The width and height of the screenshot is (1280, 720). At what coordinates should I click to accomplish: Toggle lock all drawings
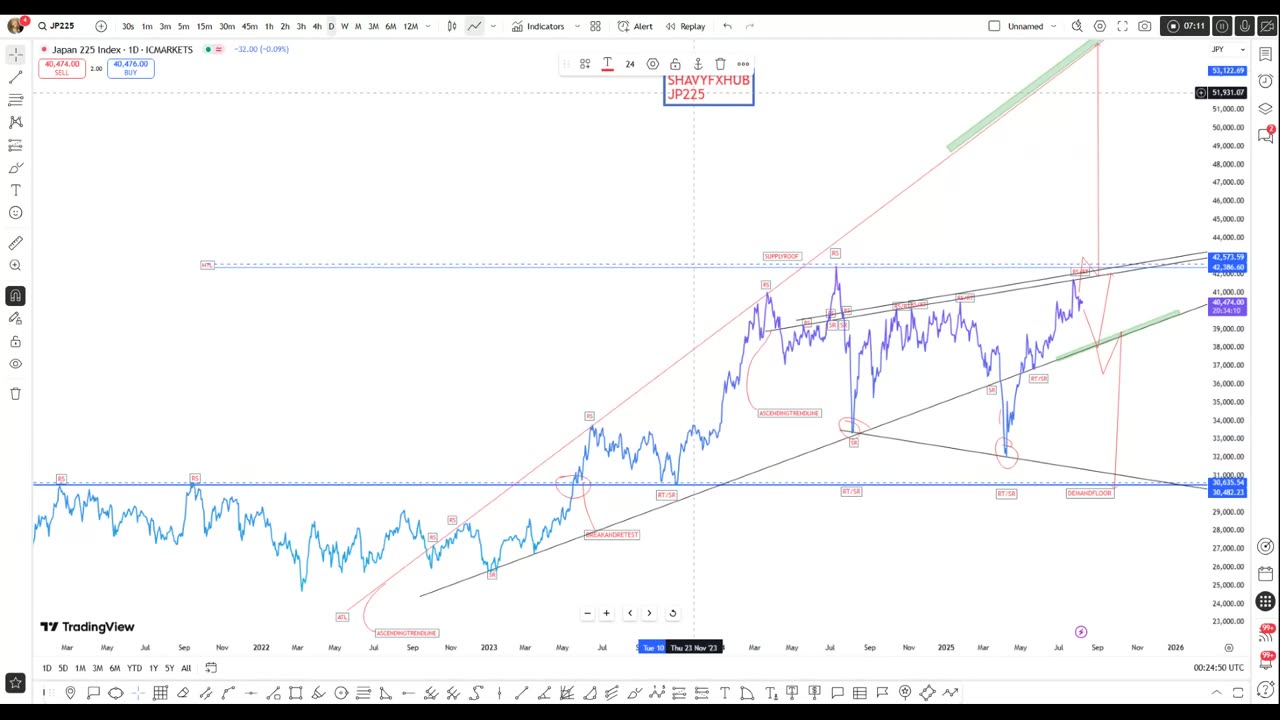[15, 341]
